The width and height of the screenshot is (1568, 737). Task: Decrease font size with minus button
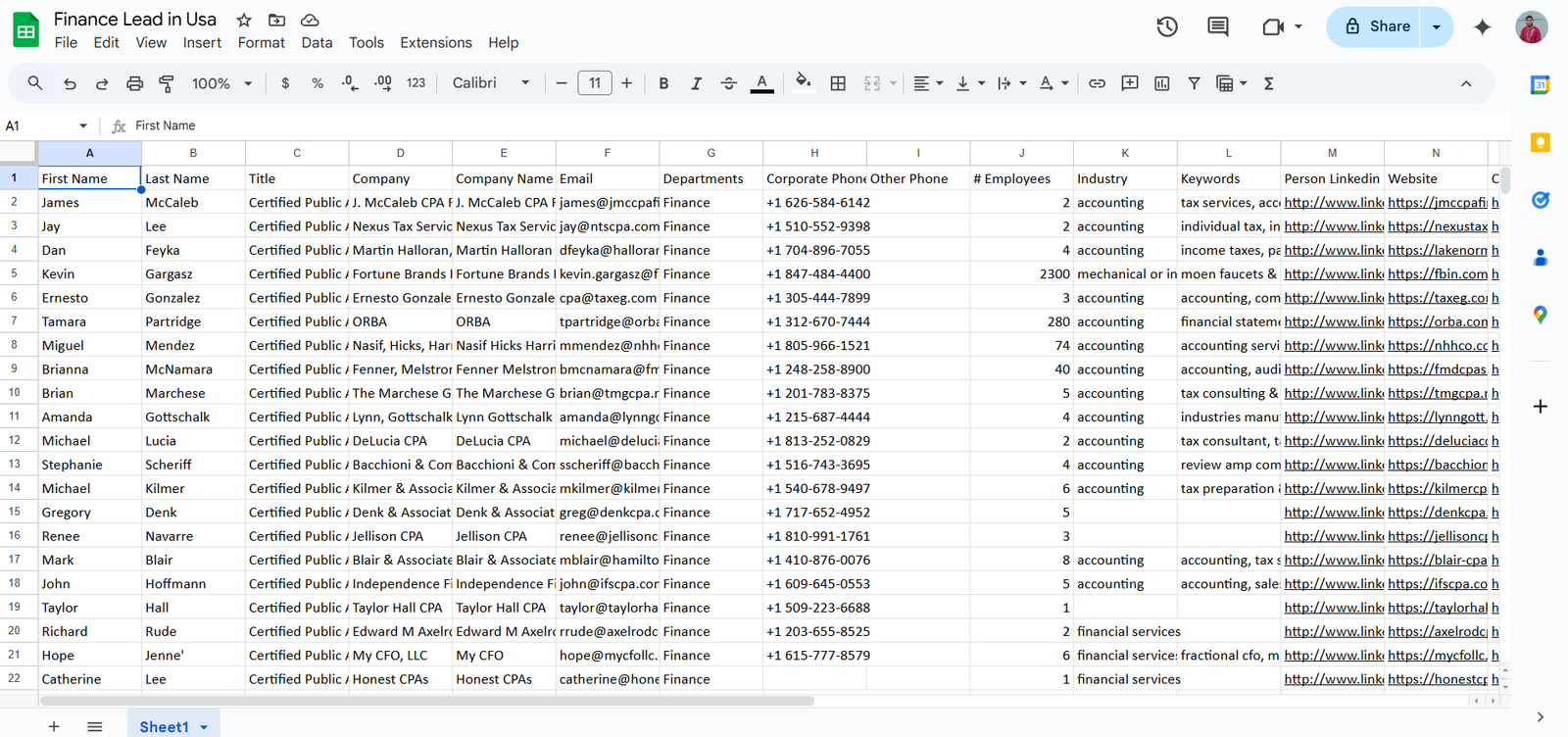pos(562,83)
